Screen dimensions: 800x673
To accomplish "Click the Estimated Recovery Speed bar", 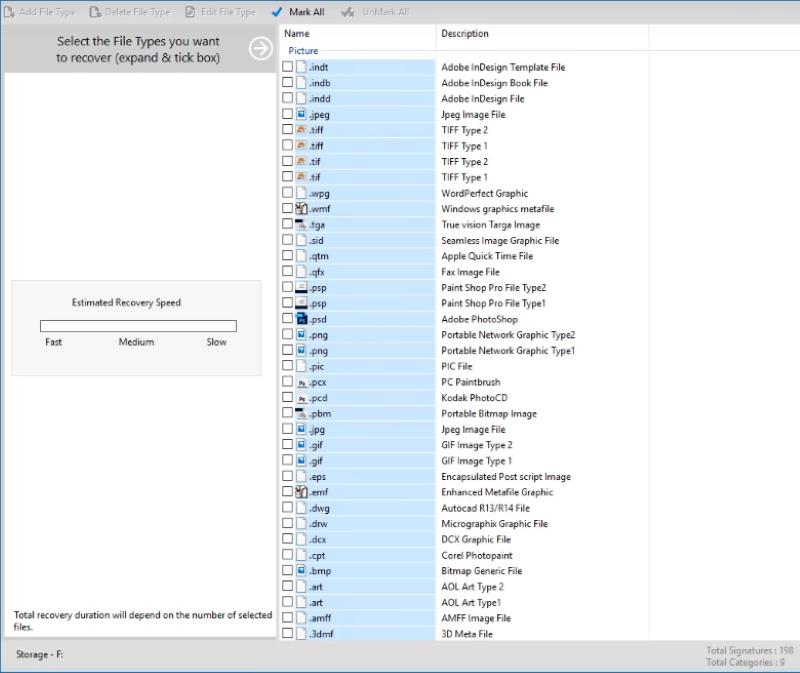I will point(138,326).
